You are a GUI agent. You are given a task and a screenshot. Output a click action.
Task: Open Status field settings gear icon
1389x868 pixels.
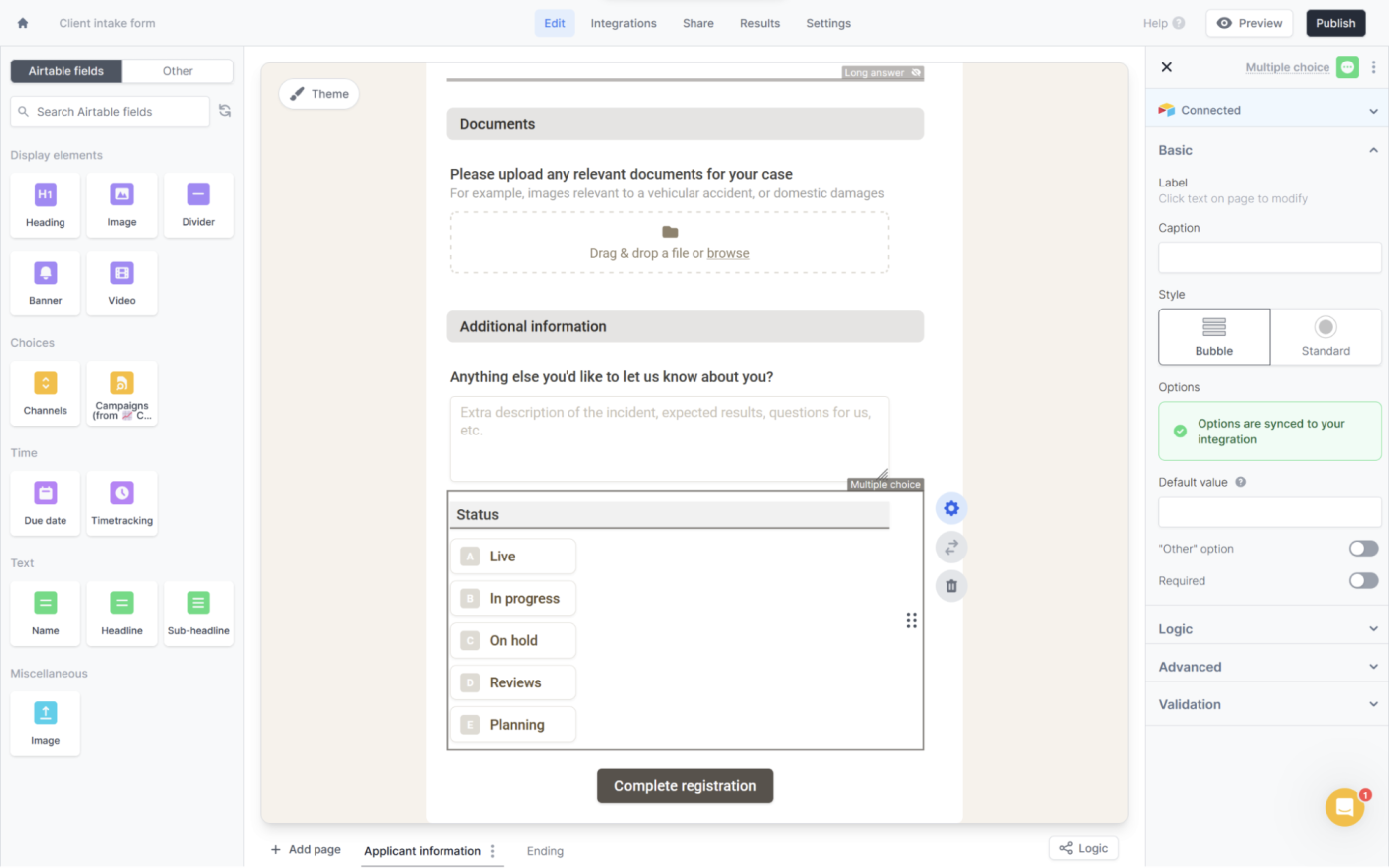950,508
